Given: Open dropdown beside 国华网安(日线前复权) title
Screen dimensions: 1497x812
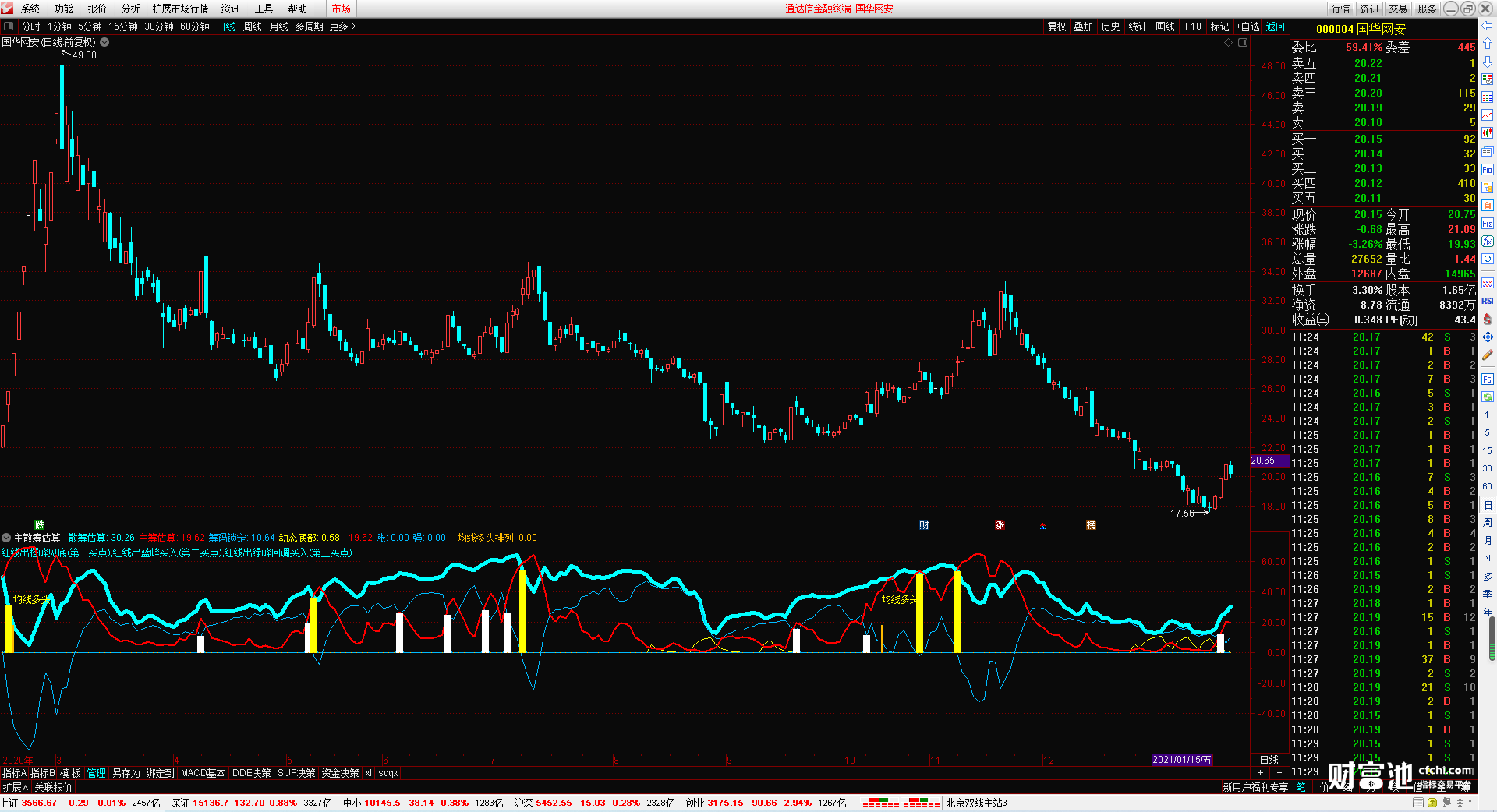Looking at the screenshot, I should point(104,42).
